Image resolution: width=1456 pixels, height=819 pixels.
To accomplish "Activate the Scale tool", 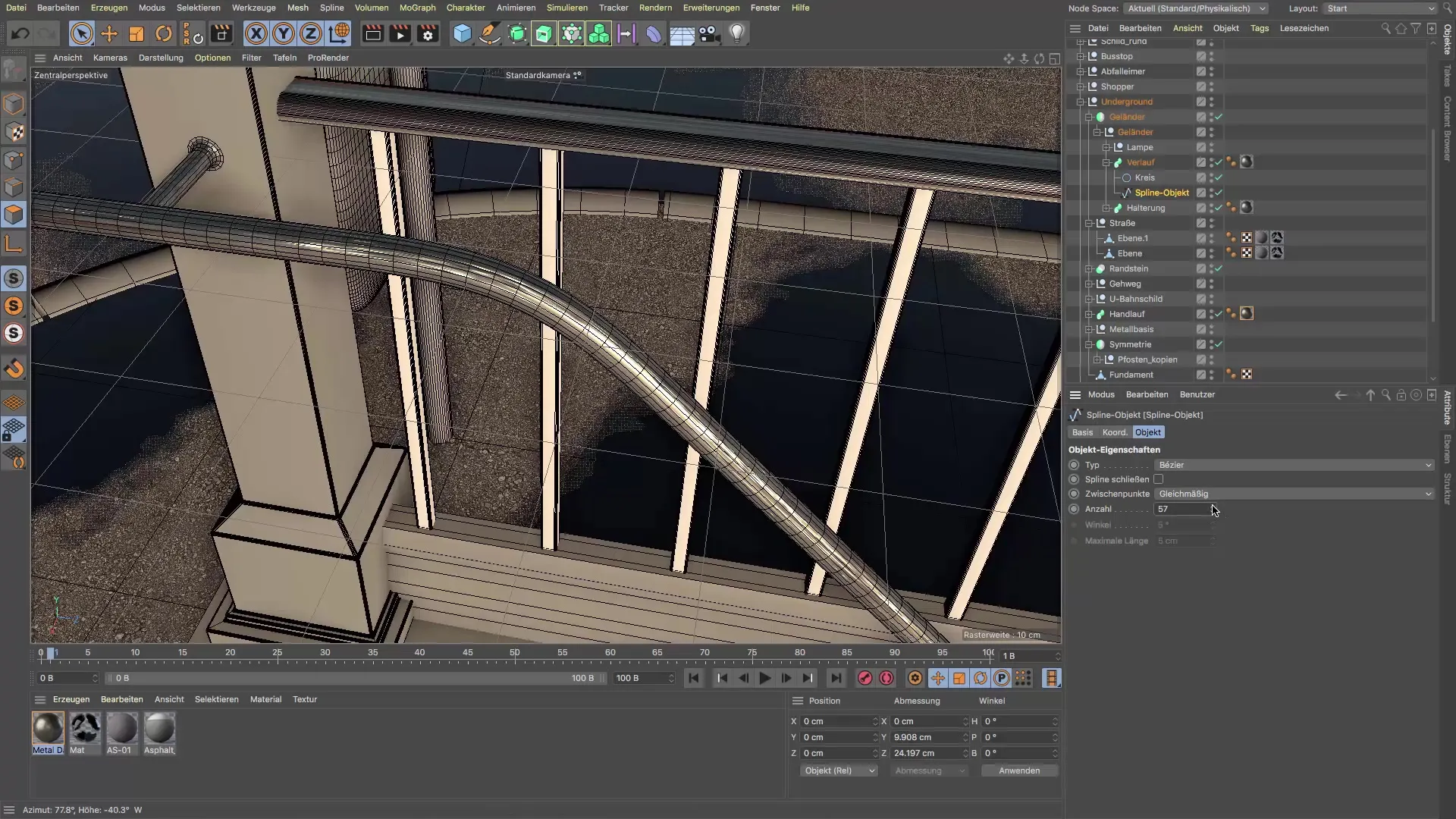I will click(136, 34).
